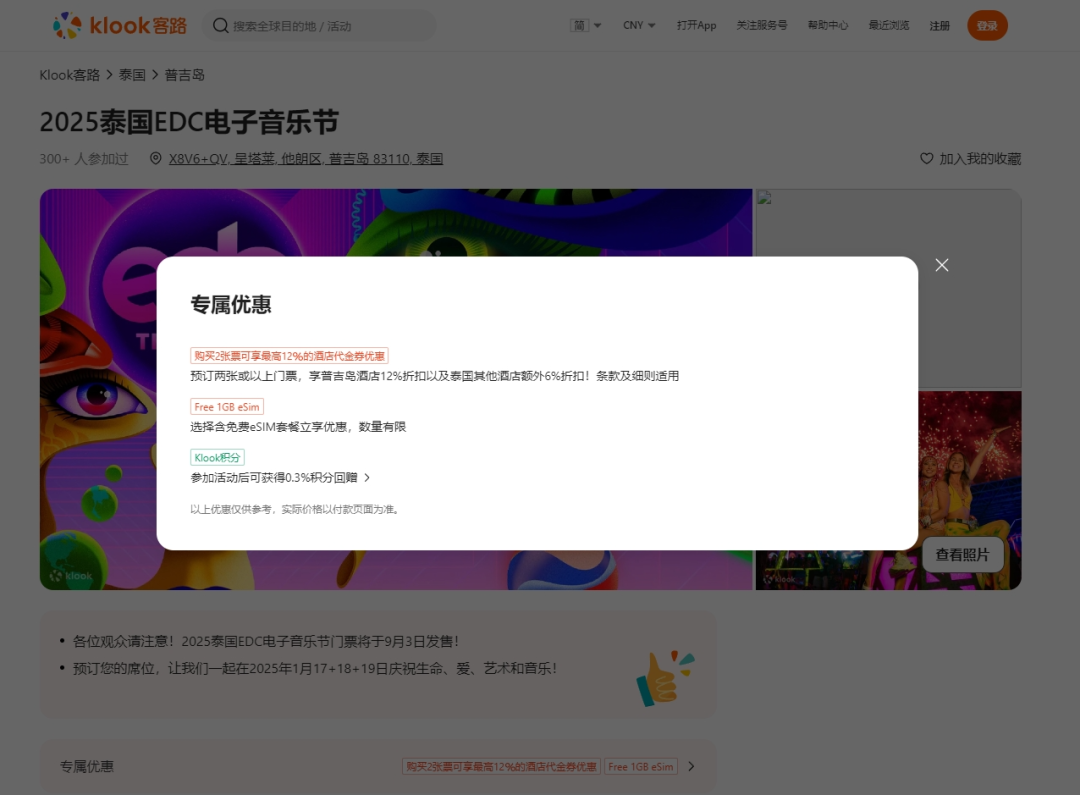The width and height of the screenshot is (1080, 795).
Task: Open the CNY currency dropdown
Action: [639, 25]
